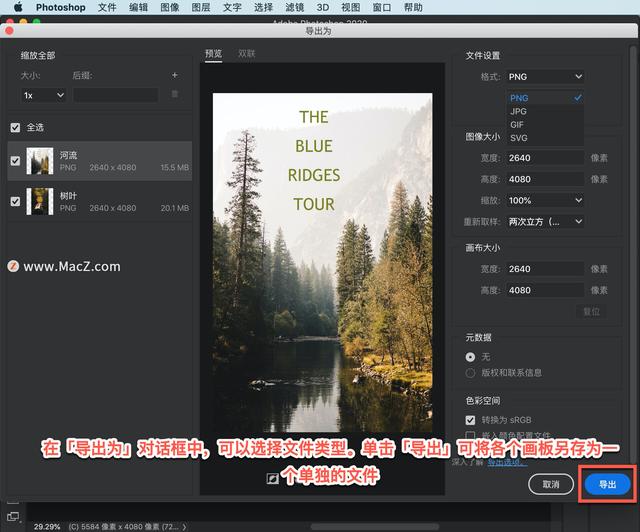Open the 1x scale size dropdown
This screenshot has height=532, width=640.
44,95
